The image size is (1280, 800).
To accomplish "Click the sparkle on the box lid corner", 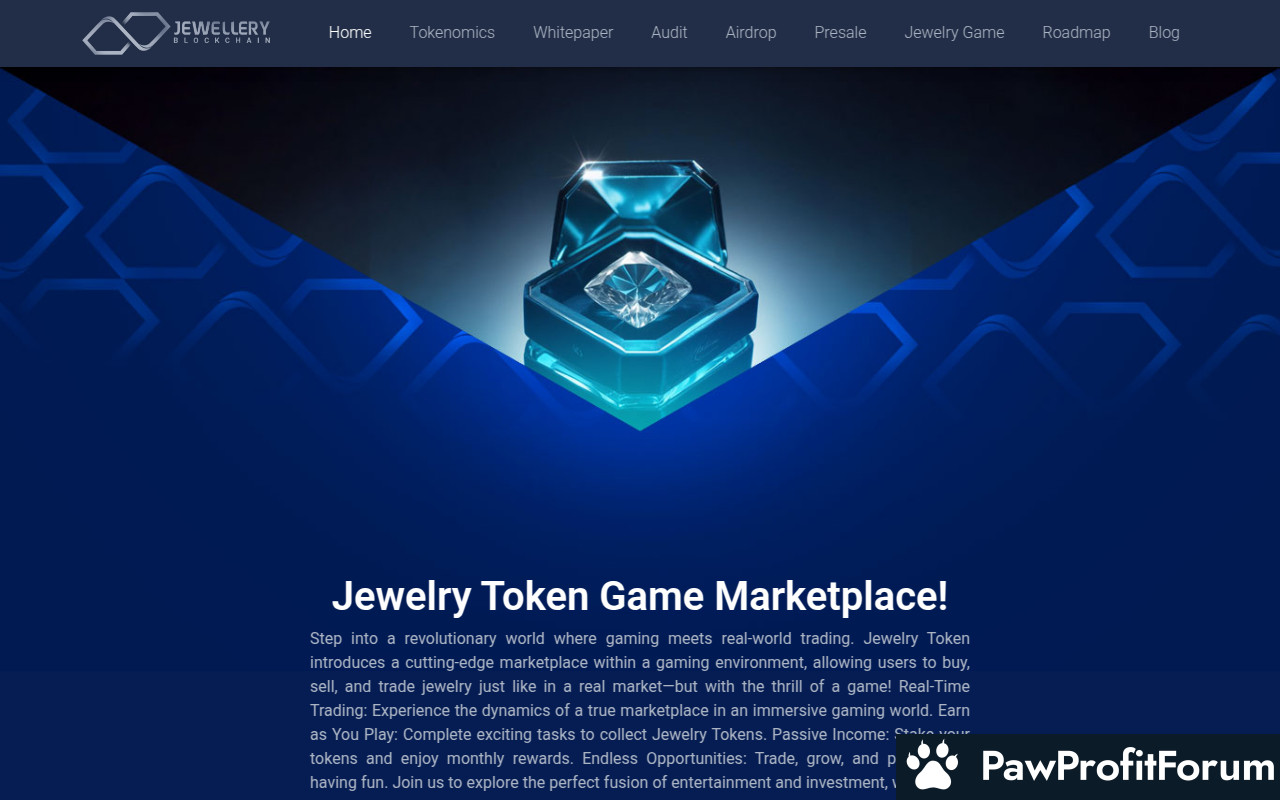I will pos(583,160).
